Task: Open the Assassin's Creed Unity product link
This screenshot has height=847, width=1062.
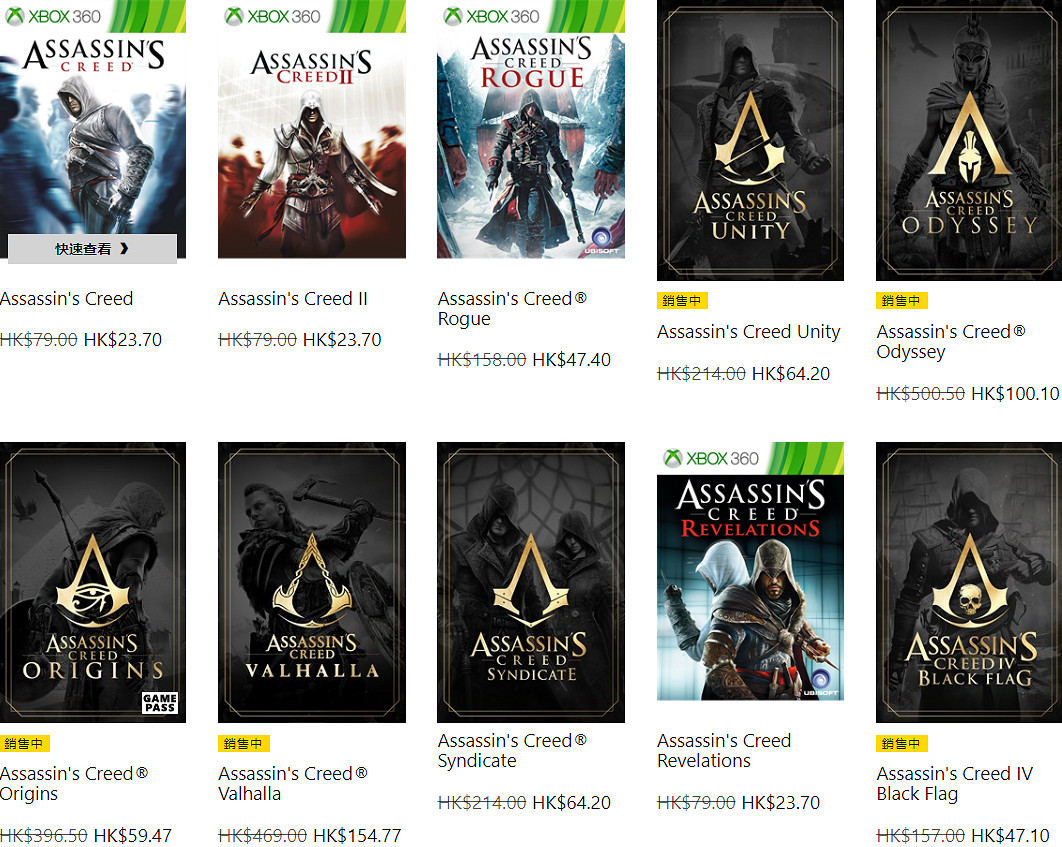Action: (748, 331)
